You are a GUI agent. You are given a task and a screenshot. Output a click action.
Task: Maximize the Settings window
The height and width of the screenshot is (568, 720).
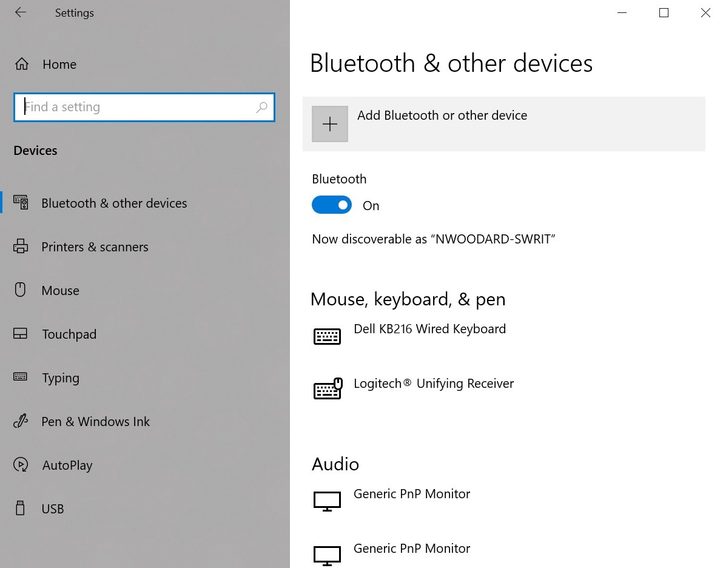click(x=664, y=12)
